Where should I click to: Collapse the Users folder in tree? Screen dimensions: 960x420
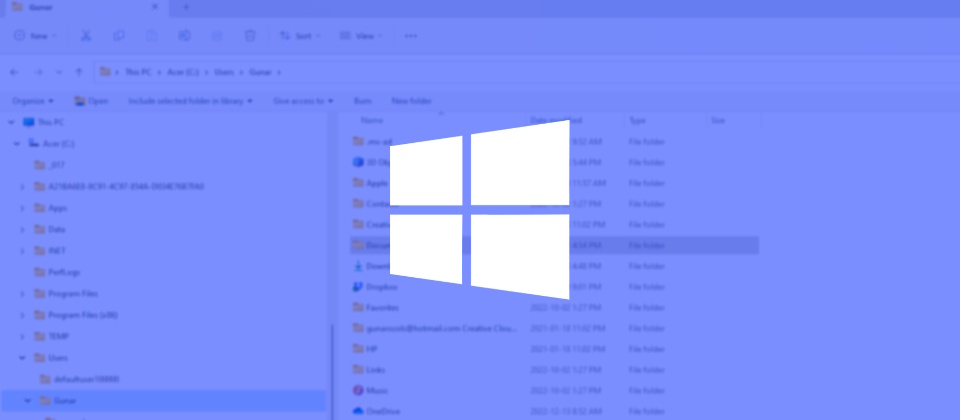pyautogui.click(x=23, y=357)
